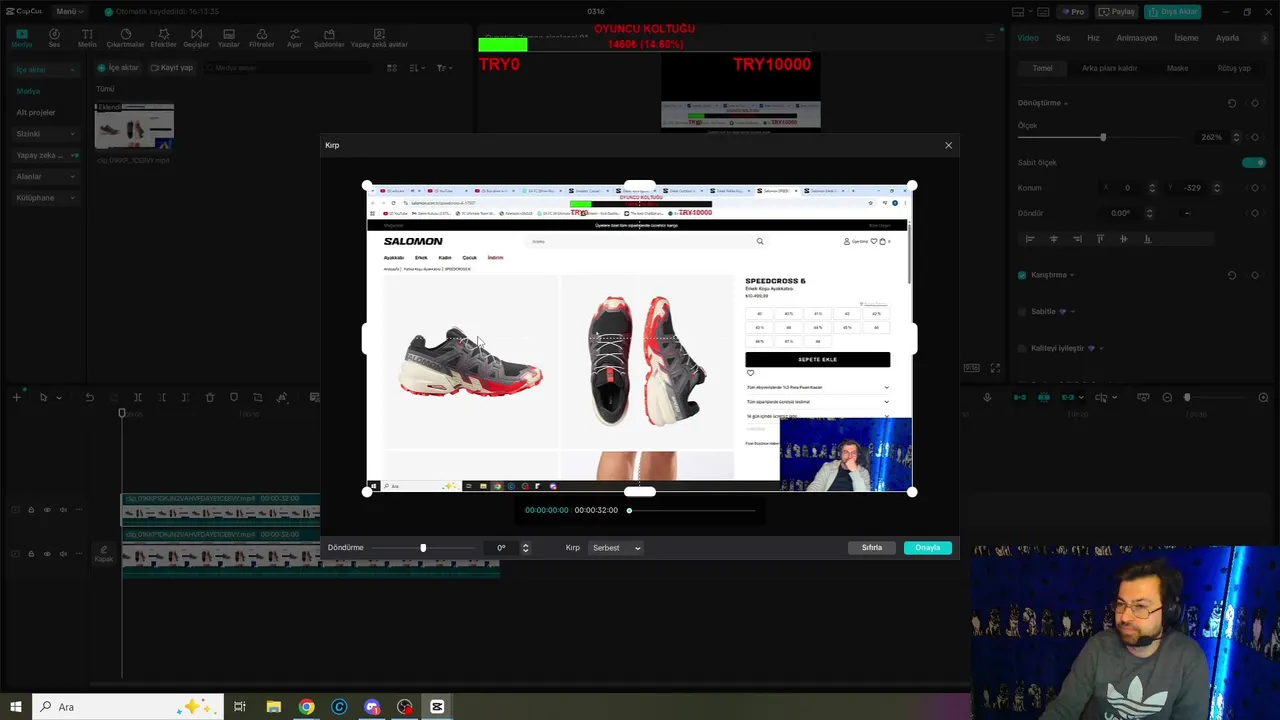Screen dimensions: 1280x720
Task: Click the split clip icon in timeline toolbar
Action: (137, 398)
